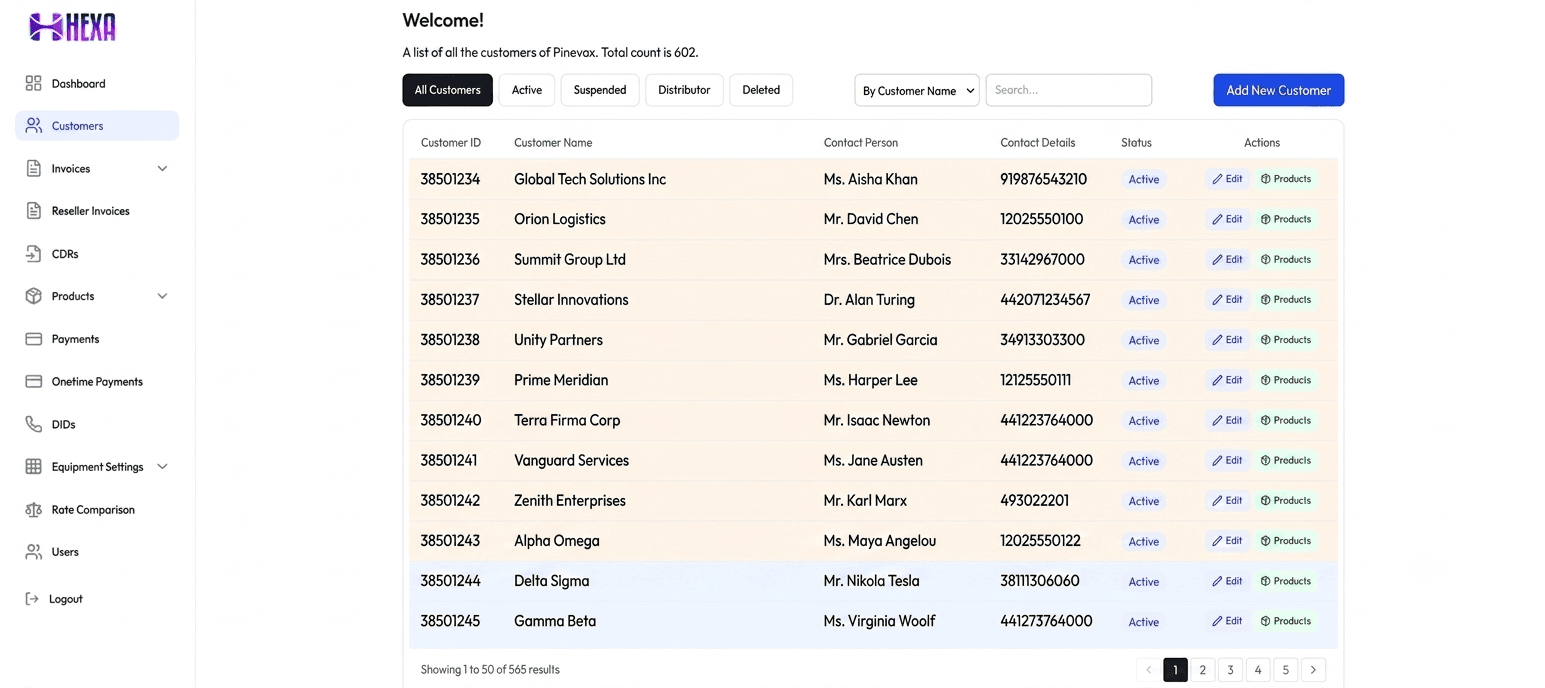
Task: Edit the Orion Logistics customer
Action: click(1227, 219)
